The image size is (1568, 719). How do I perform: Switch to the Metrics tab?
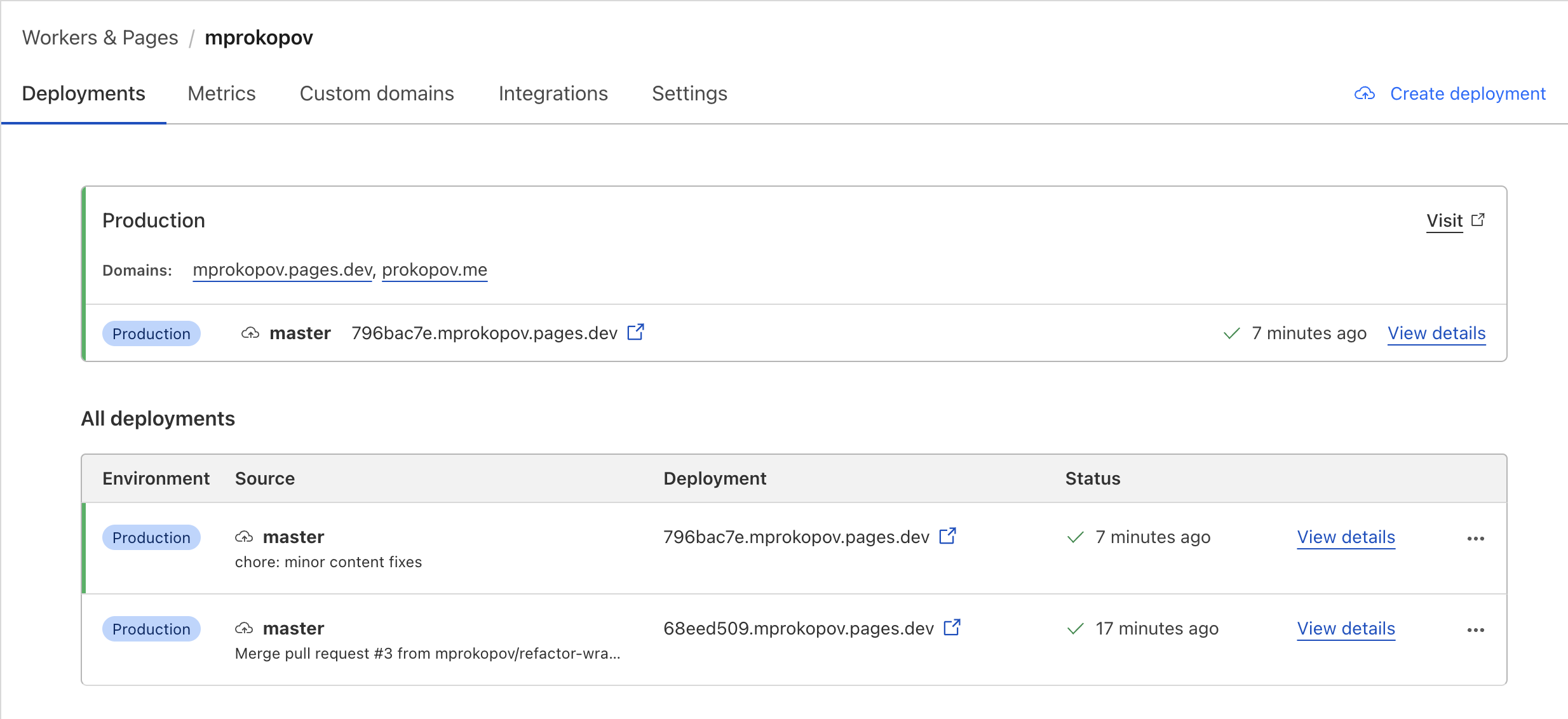coord(222,94)
